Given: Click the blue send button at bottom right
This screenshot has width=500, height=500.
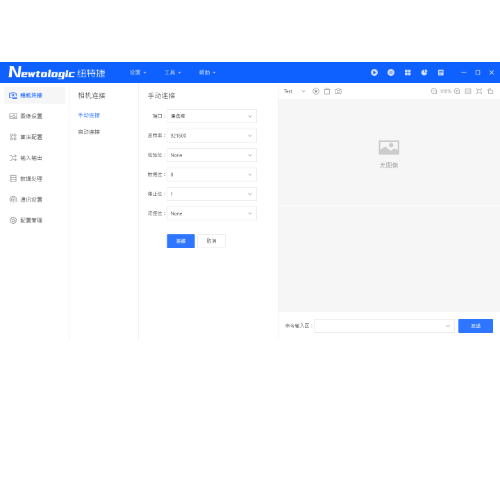Looking at the screenshot, I should coord(475,326).
